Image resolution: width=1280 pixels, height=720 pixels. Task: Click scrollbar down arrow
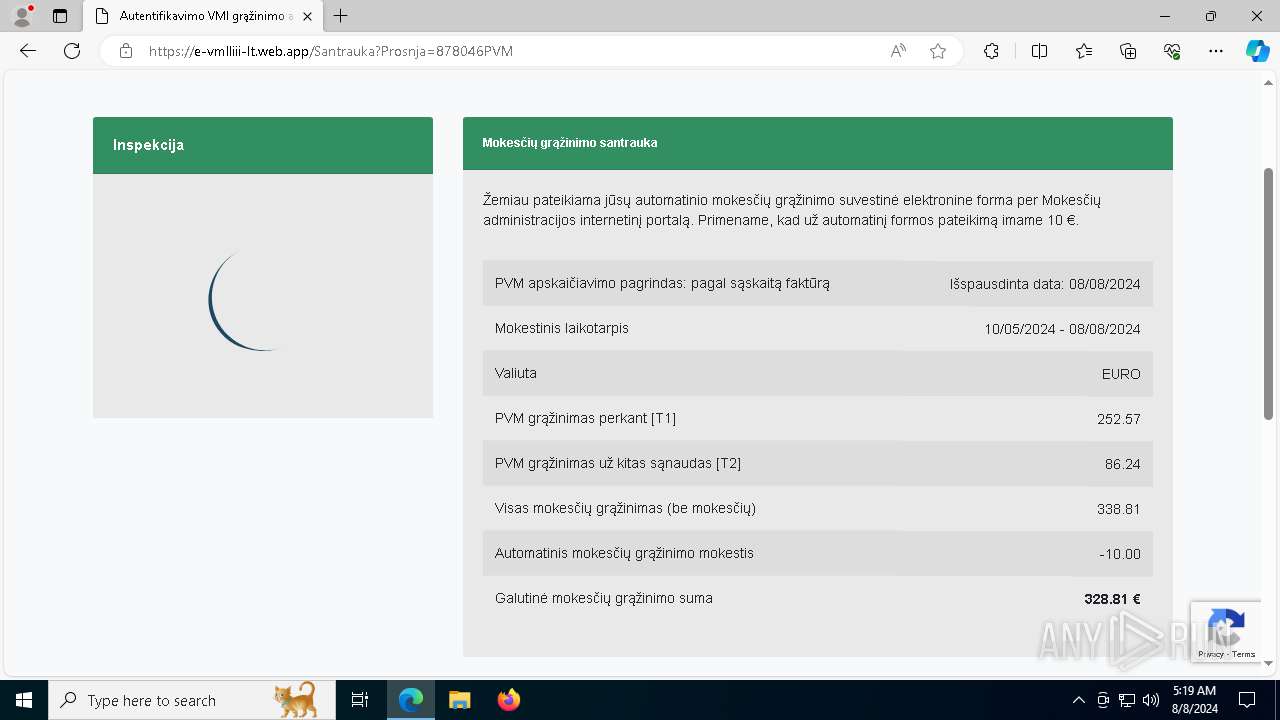(1269, 663)
